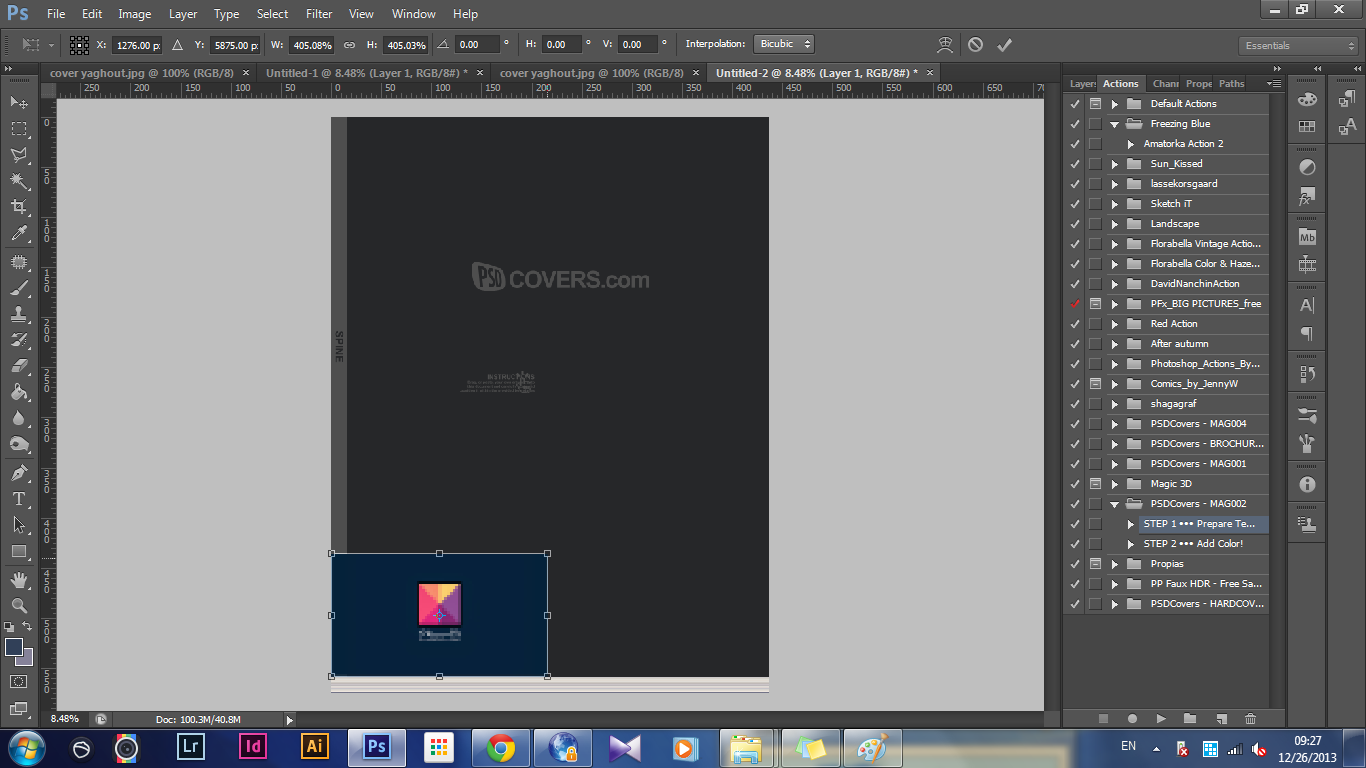This screenshot has width=1366, height=768.
Task: Open the Filter menu
Action: 319,14
